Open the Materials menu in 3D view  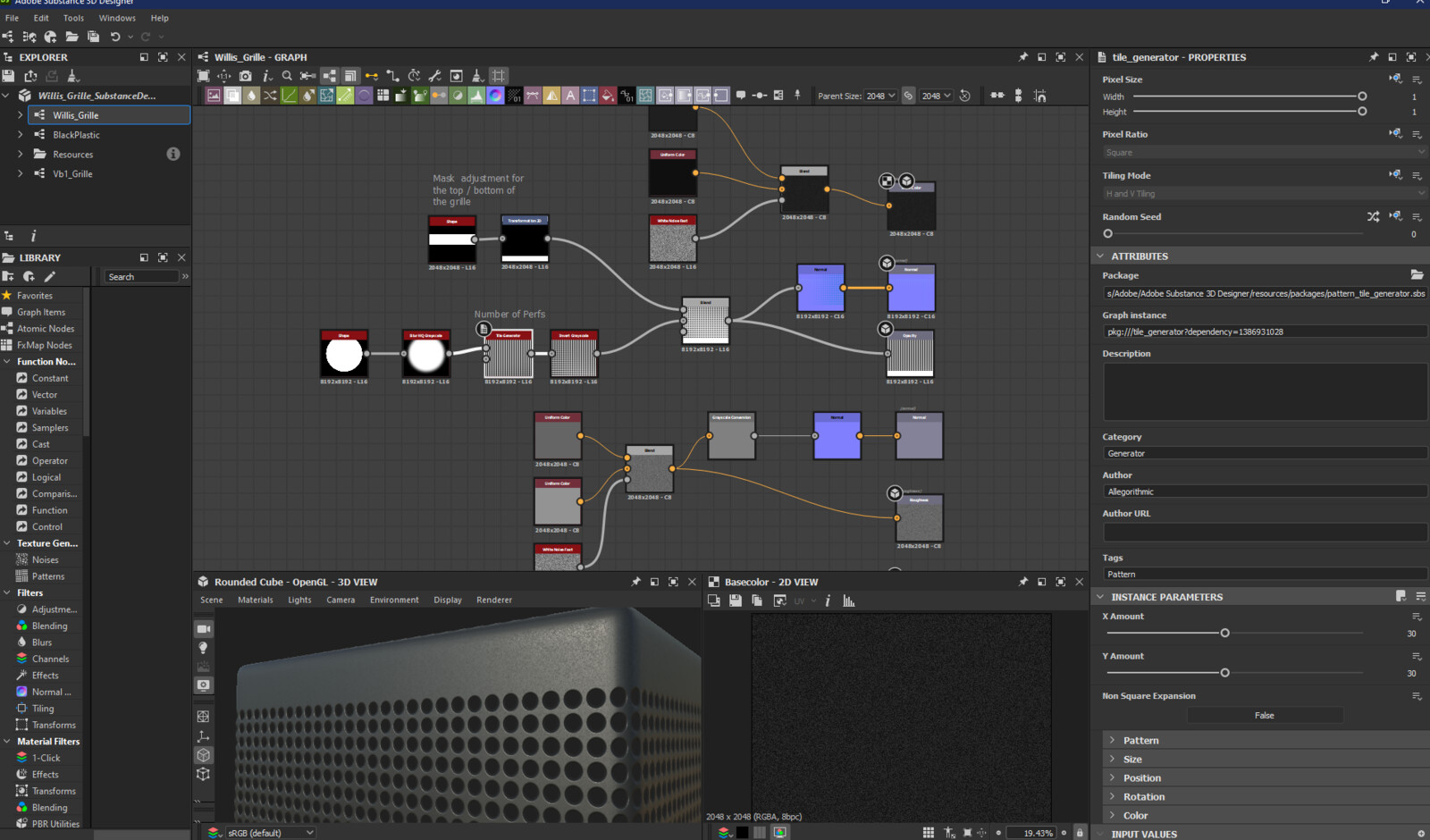click(256, 601)
